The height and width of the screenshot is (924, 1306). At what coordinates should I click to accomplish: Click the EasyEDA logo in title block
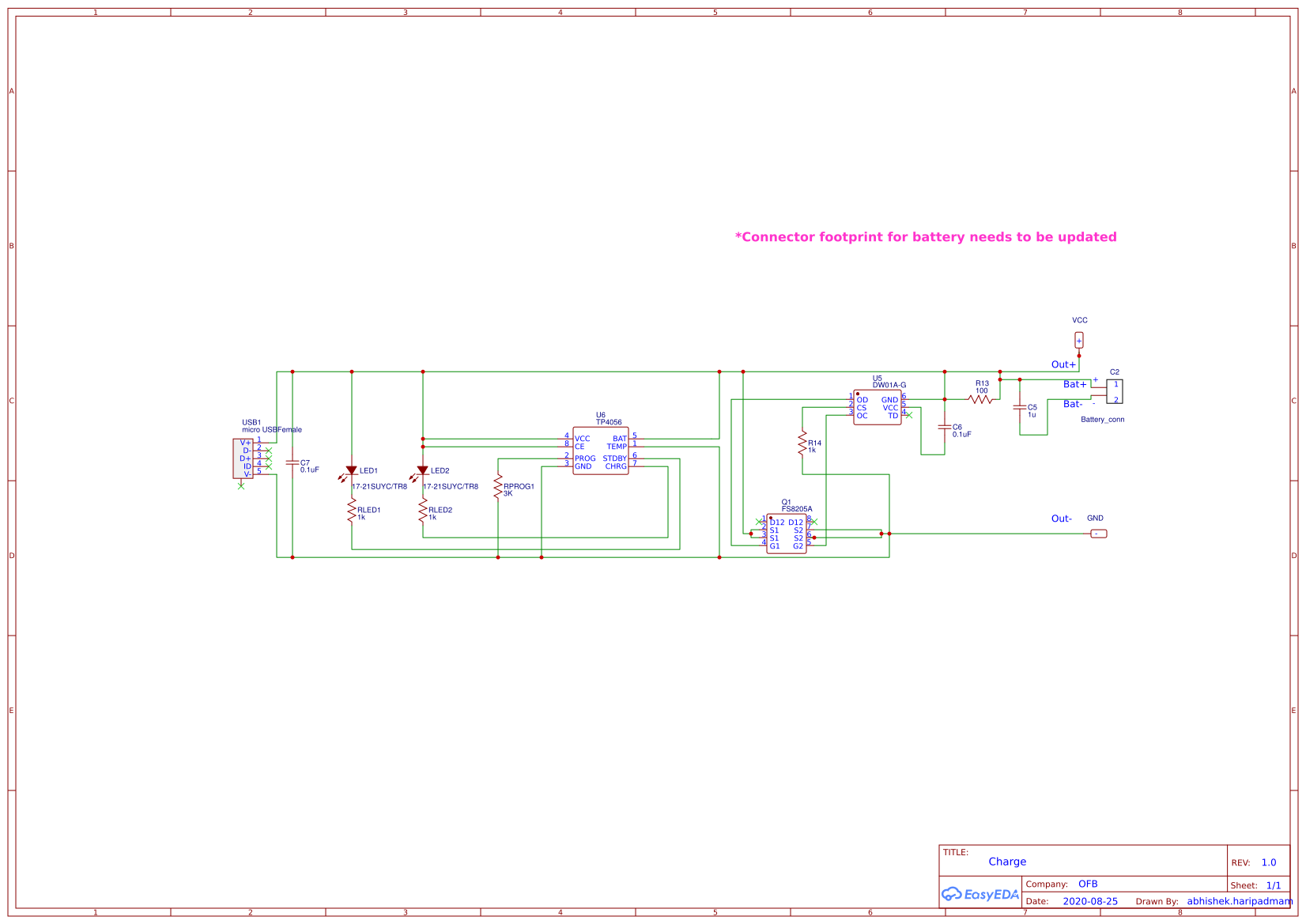[980, 894]
